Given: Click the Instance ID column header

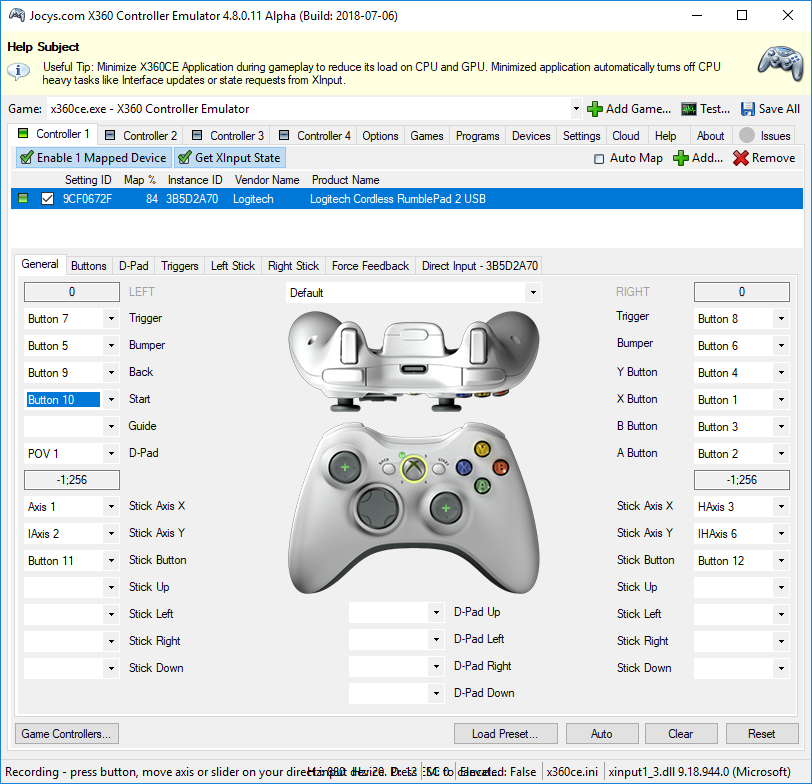Looking at the screenshot, I should pos(195,180).
